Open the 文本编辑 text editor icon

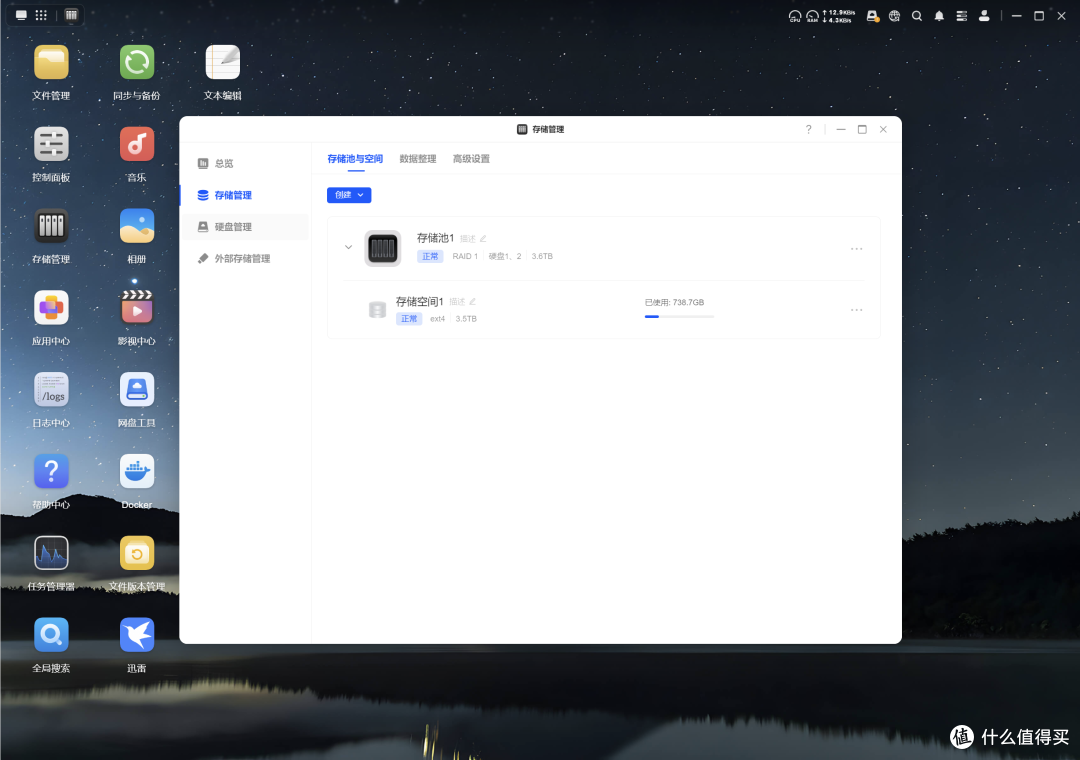click(222, 63)
